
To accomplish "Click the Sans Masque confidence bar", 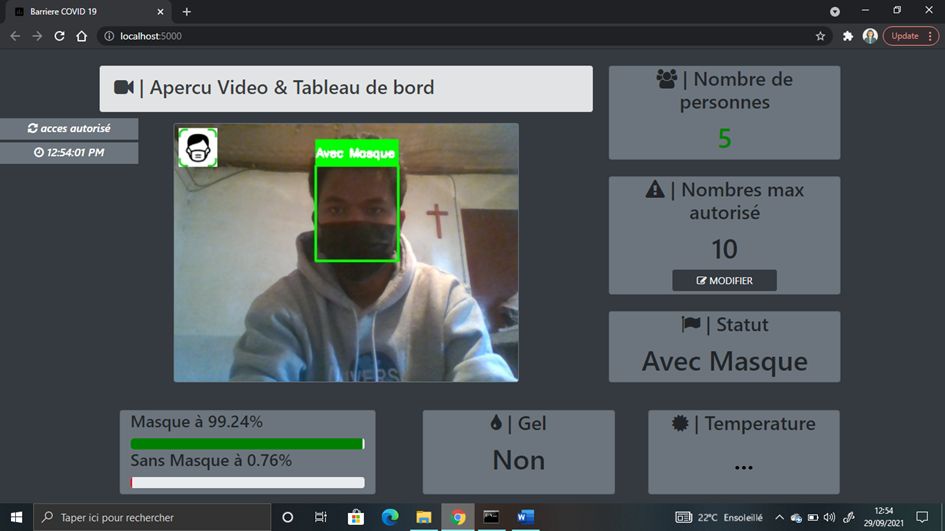I will tap(247, 482).
